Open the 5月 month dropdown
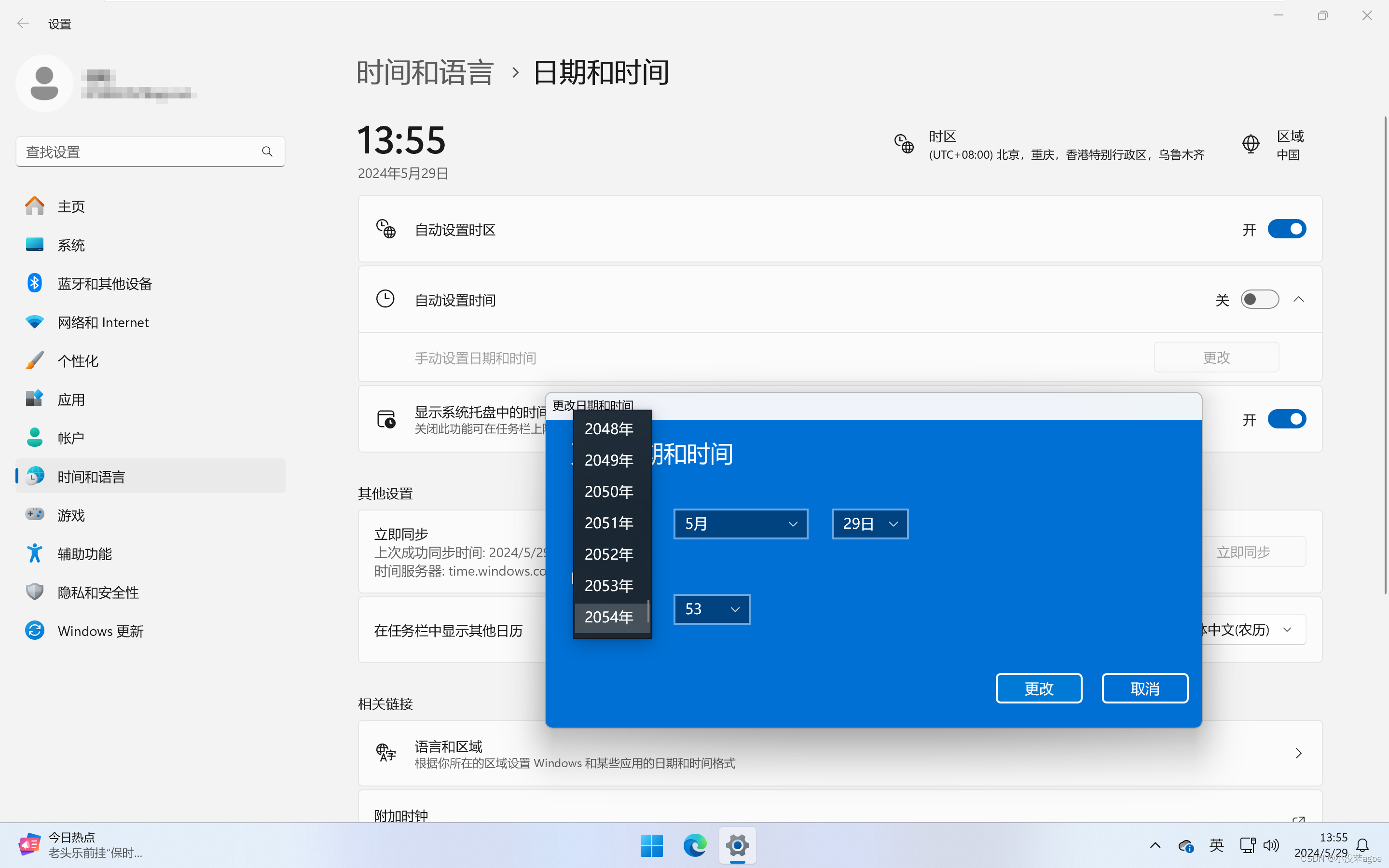 (x=741, y=524)
